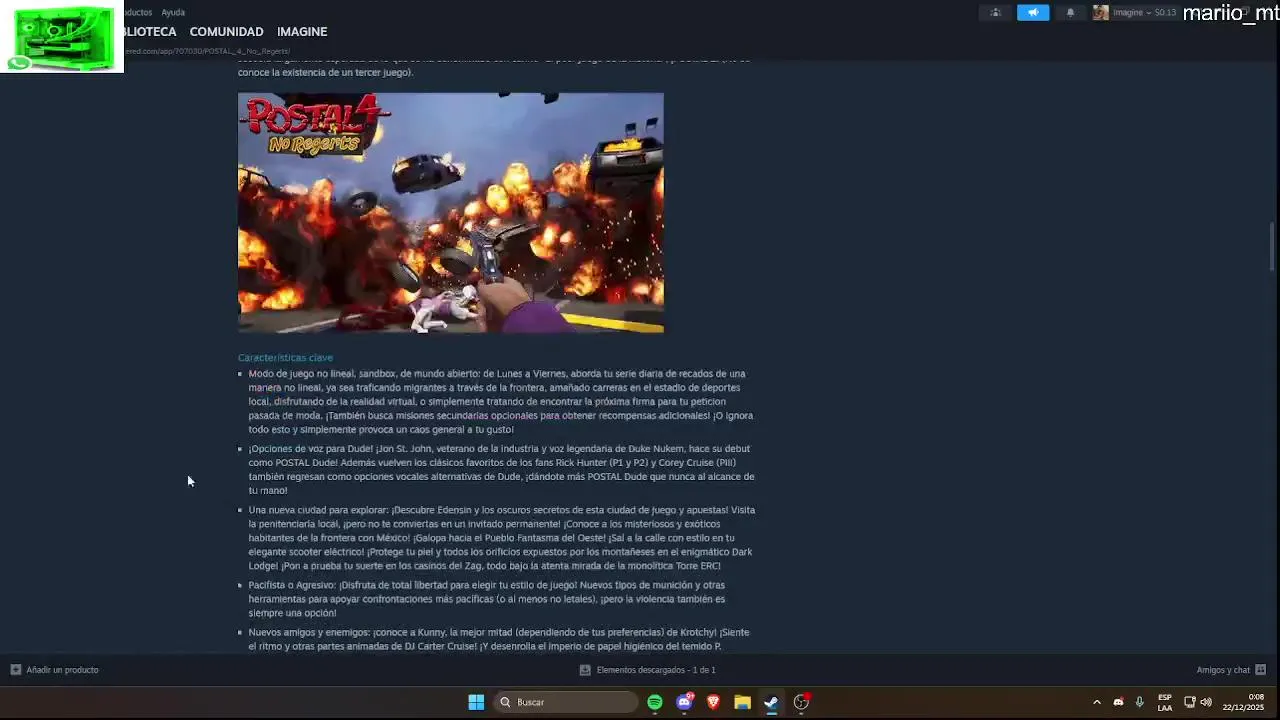Open the notifications bell

click(1070, 13)
